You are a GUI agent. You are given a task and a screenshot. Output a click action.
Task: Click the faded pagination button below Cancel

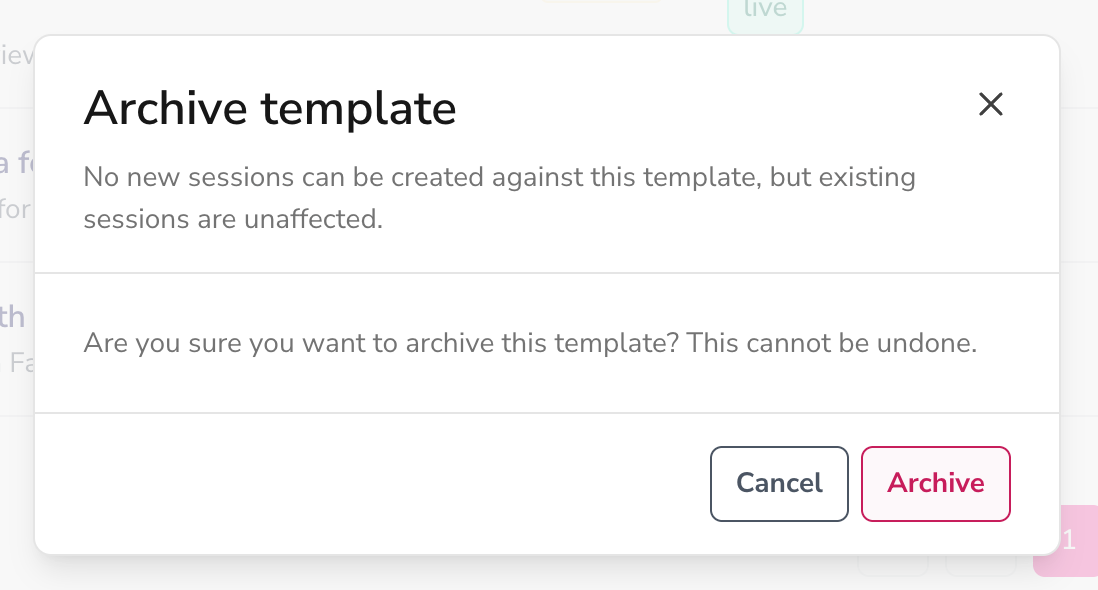coord(893,565)
